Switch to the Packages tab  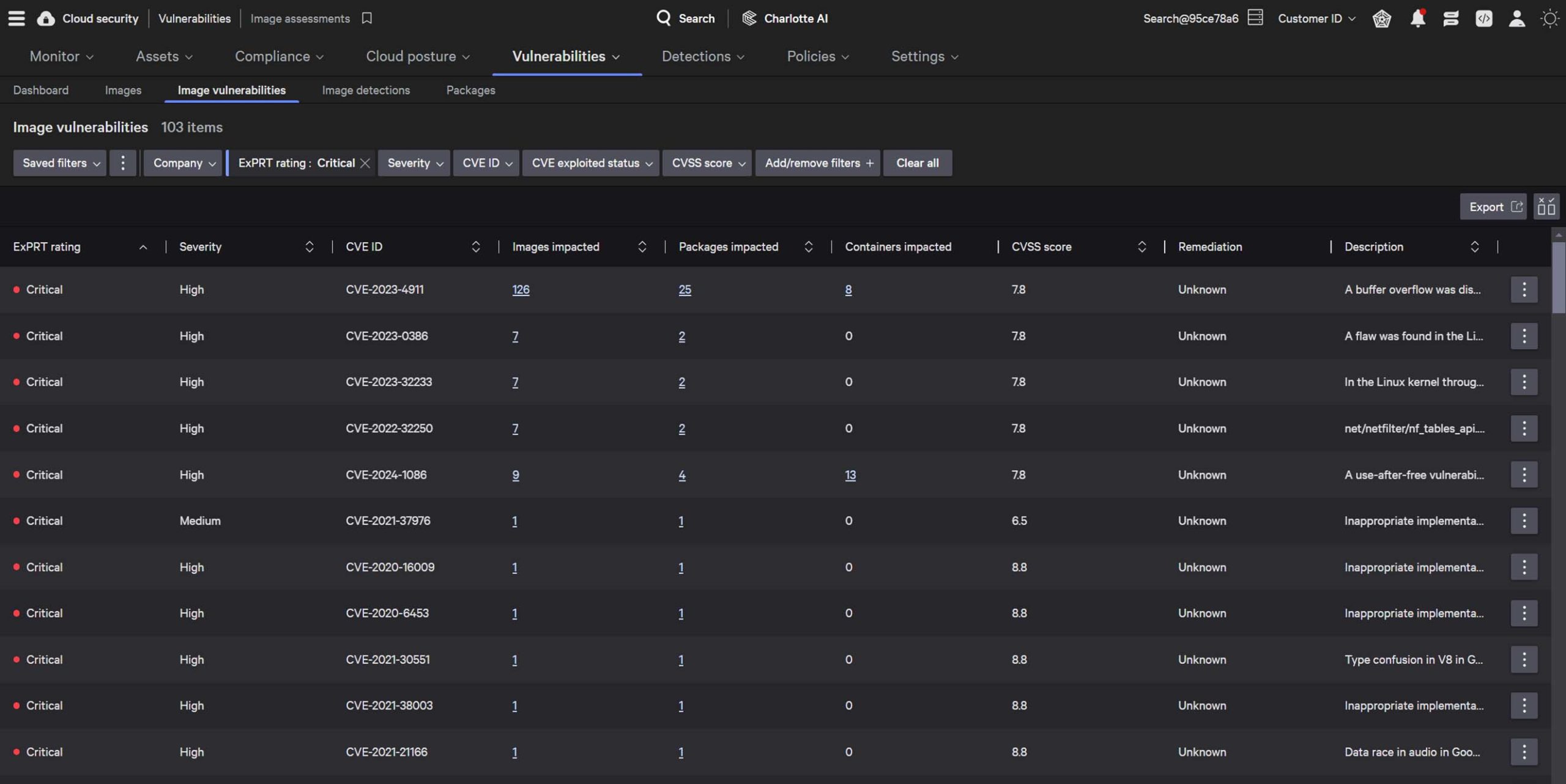point(470,90)
